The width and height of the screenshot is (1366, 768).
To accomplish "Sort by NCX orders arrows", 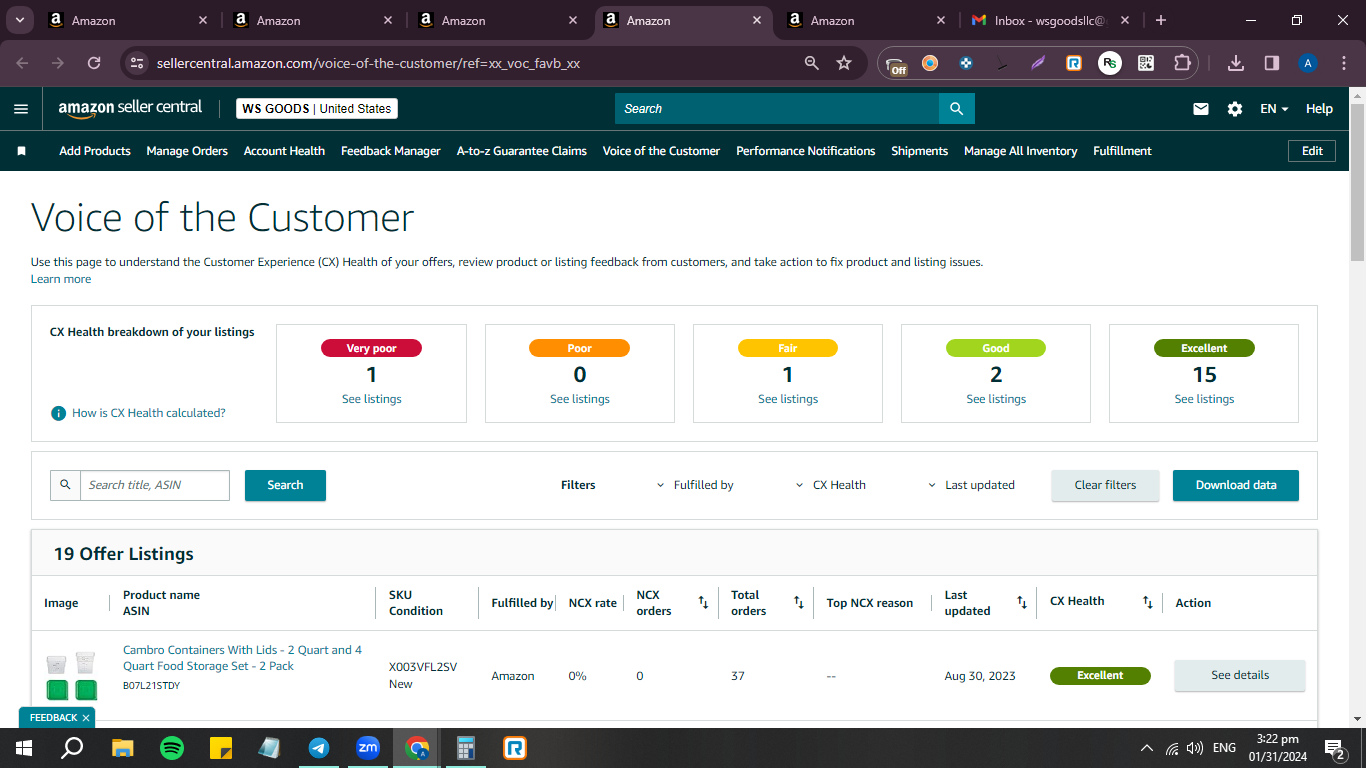I will pos(703,602).
